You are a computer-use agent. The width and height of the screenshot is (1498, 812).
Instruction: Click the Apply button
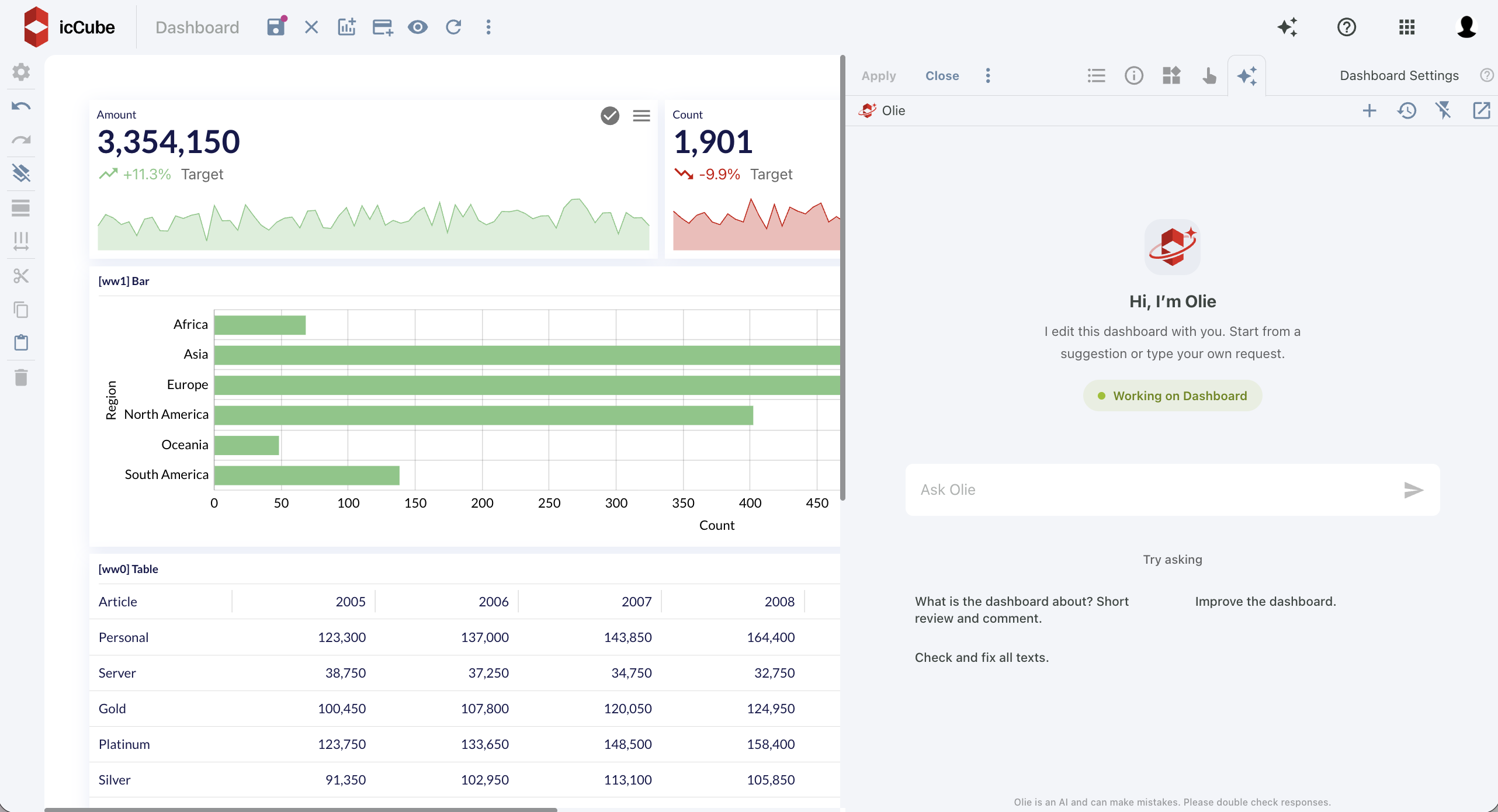pyautogui.click(x=878, y=76)
